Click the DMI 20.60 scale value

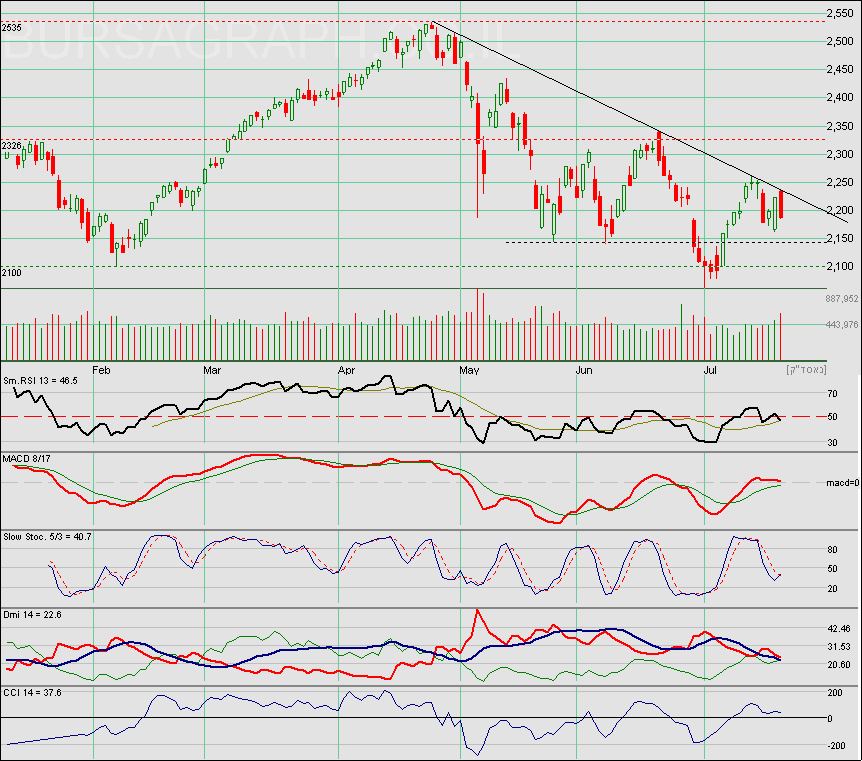(838, 665)
